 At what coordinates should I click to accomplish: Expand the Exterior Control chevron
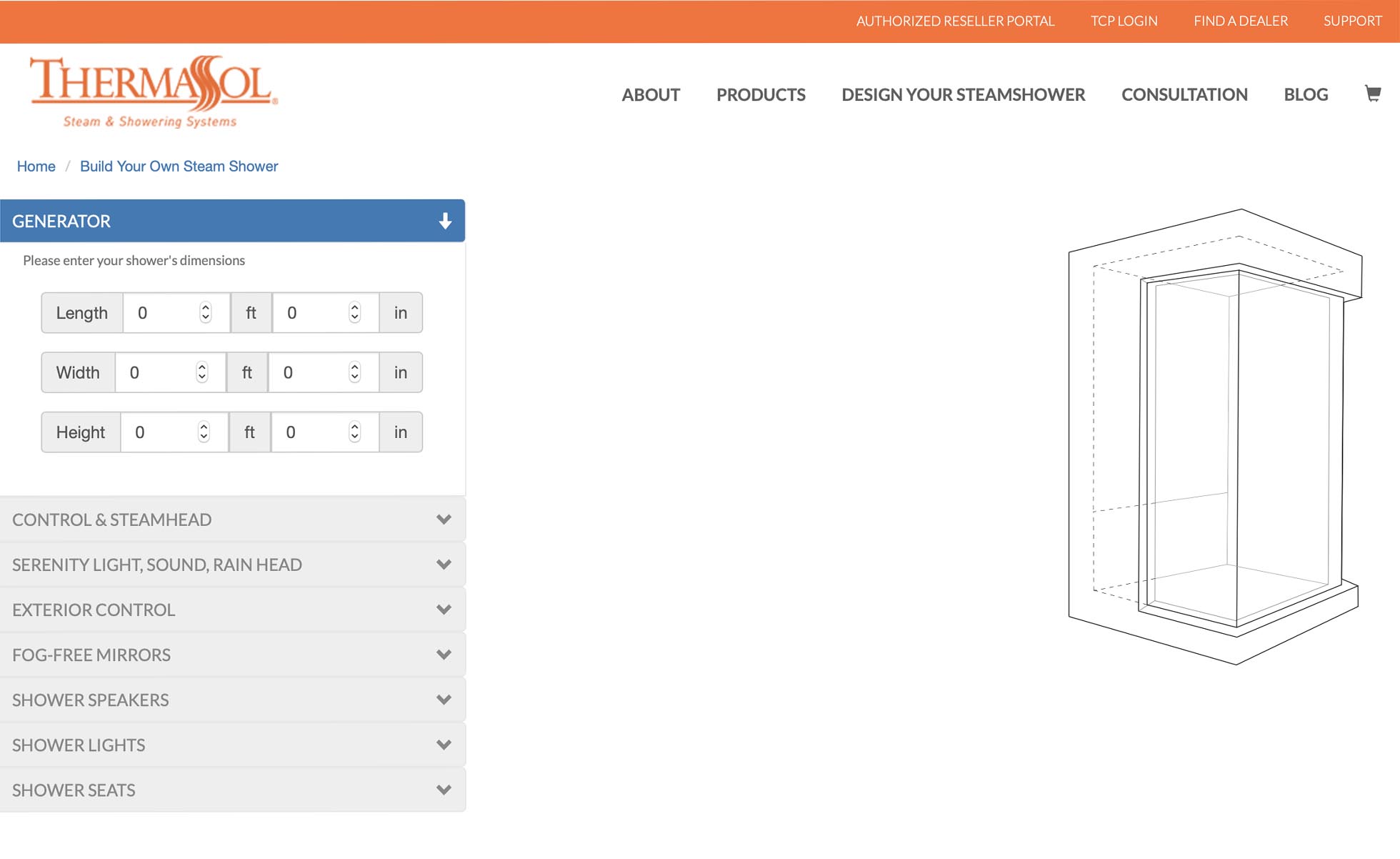444,610
